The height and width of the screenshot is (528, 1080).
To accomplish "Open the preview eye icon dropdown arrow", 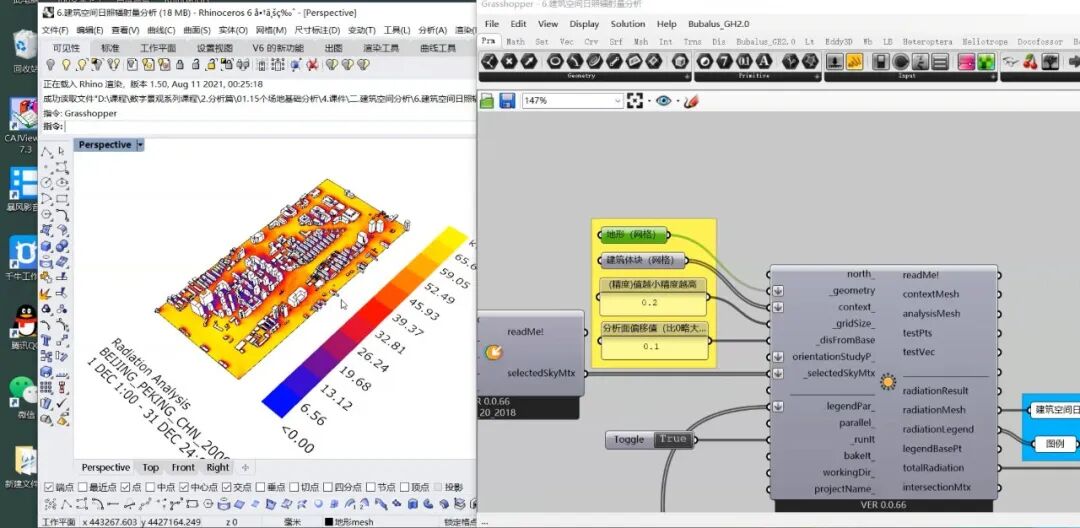I will click(x=678, y=101).
